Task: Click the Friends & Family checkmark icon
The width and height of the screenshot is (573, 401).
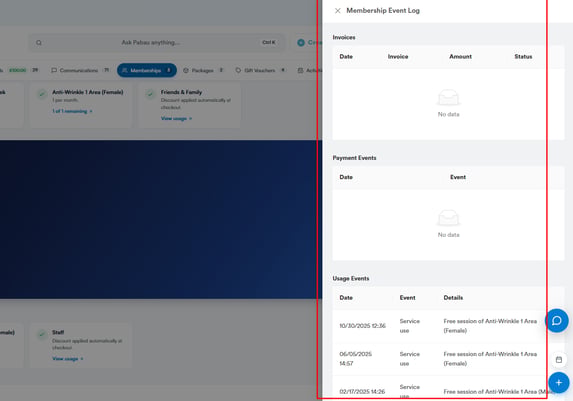Action: tap(150, 94)
